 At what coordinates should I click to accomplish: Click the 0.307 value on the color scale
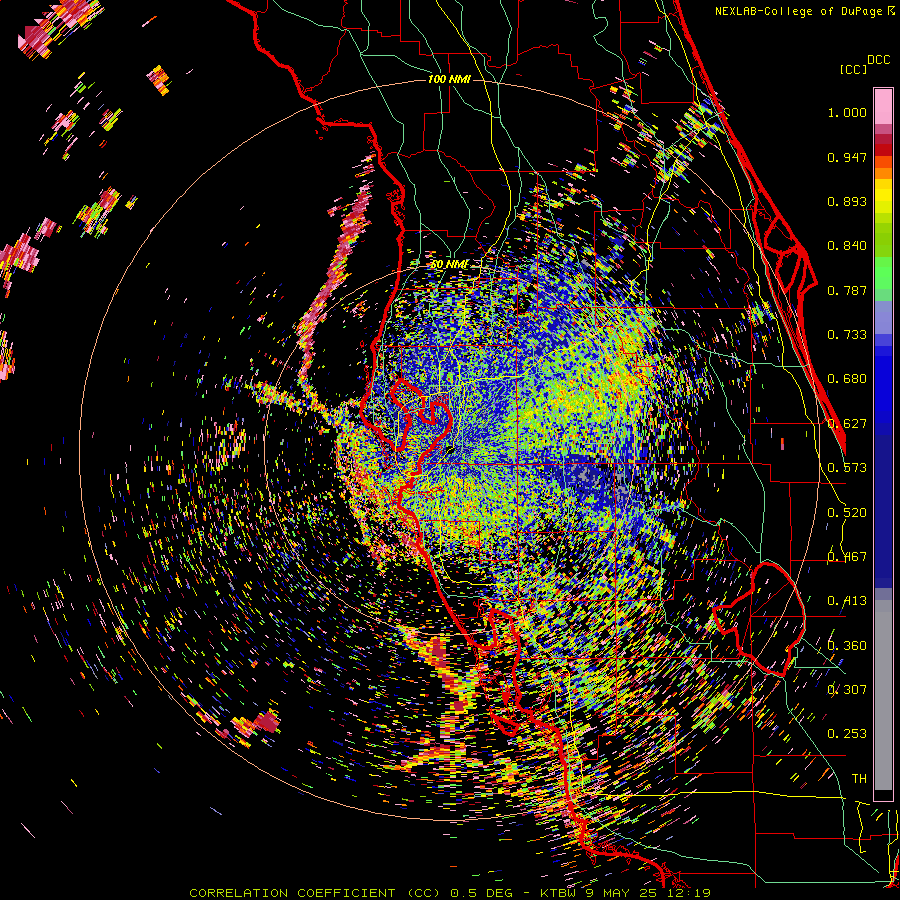(847, 690)
